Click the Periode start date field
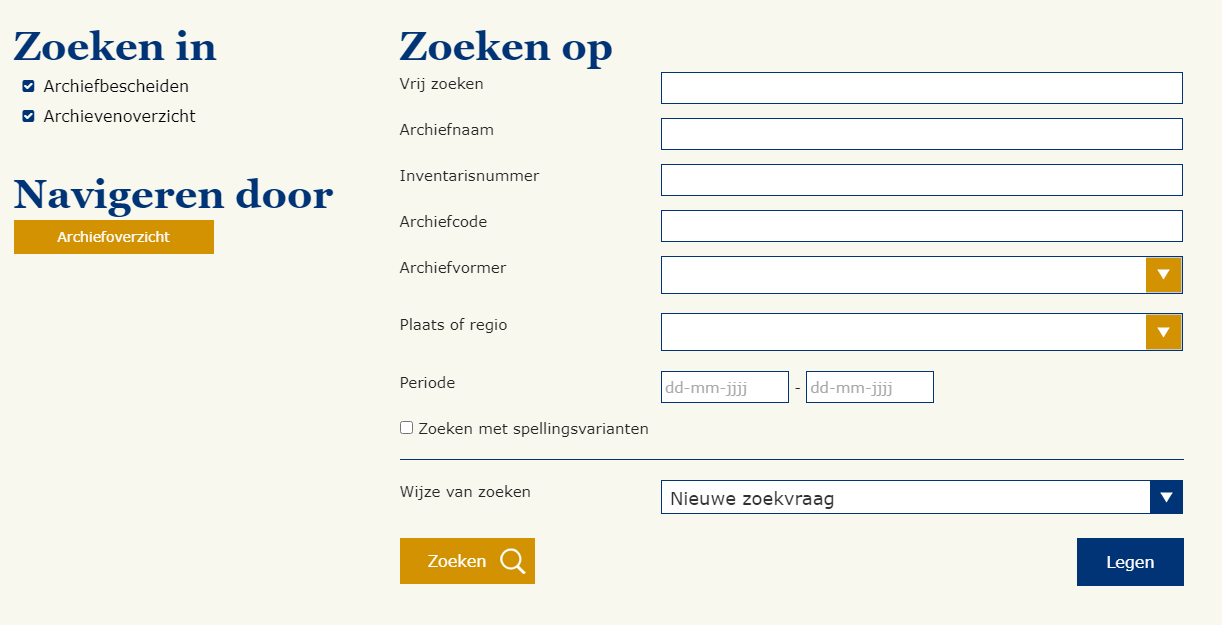Screen dimensions: 1222x625 pos(725,387)
